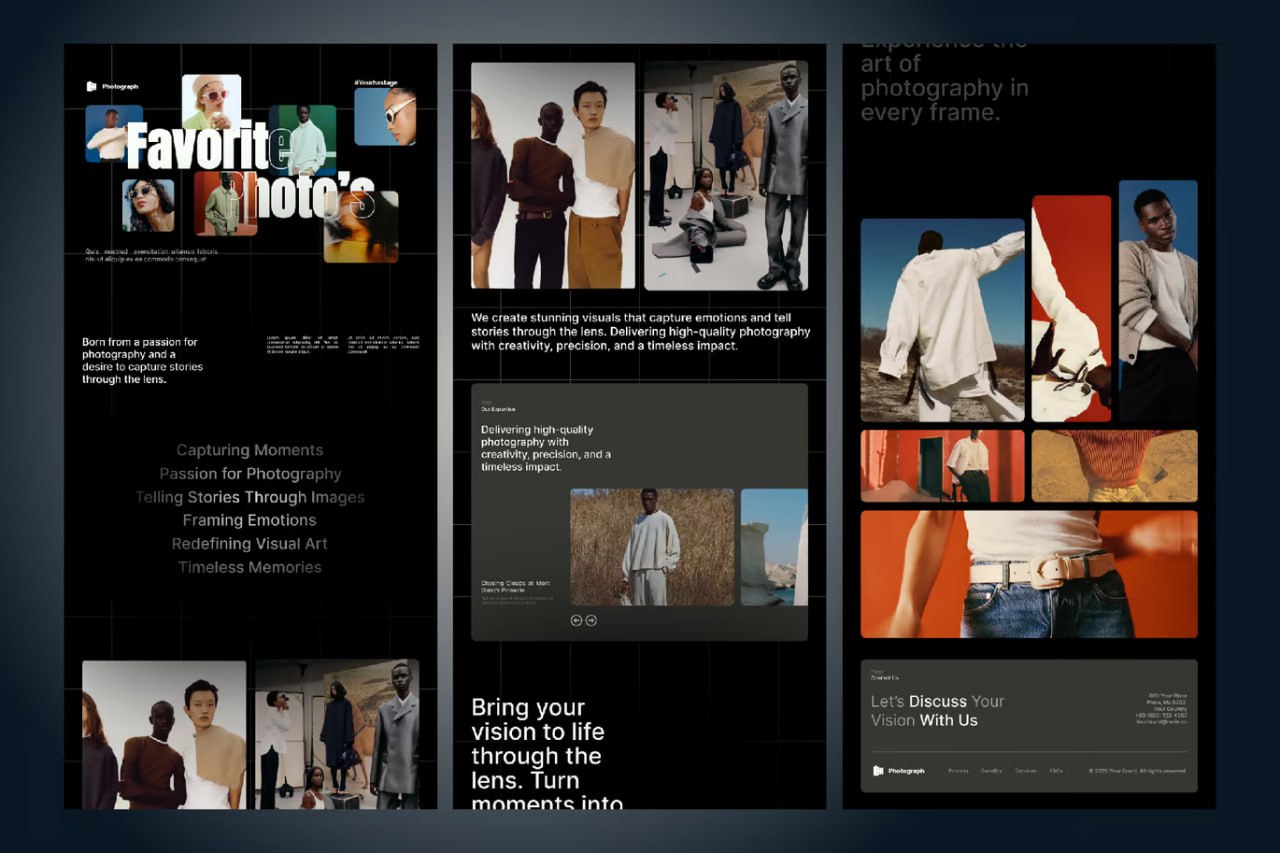Open the Services footer link

point(1025,771)
